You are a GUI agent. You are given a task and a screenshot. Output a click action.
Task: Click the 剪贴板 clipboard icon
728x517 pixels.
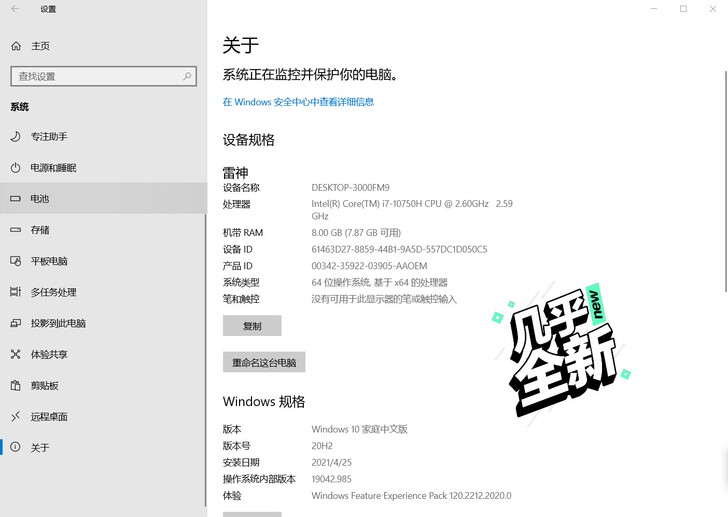click(15, 385)
